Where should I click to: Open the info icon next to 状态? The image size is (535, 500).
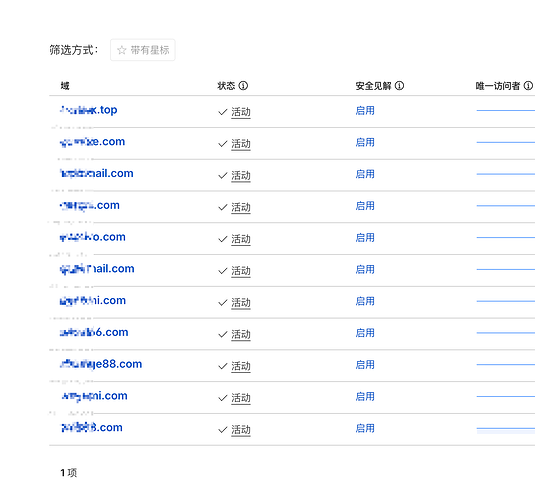pyautogui.click(x=243, y=86)
